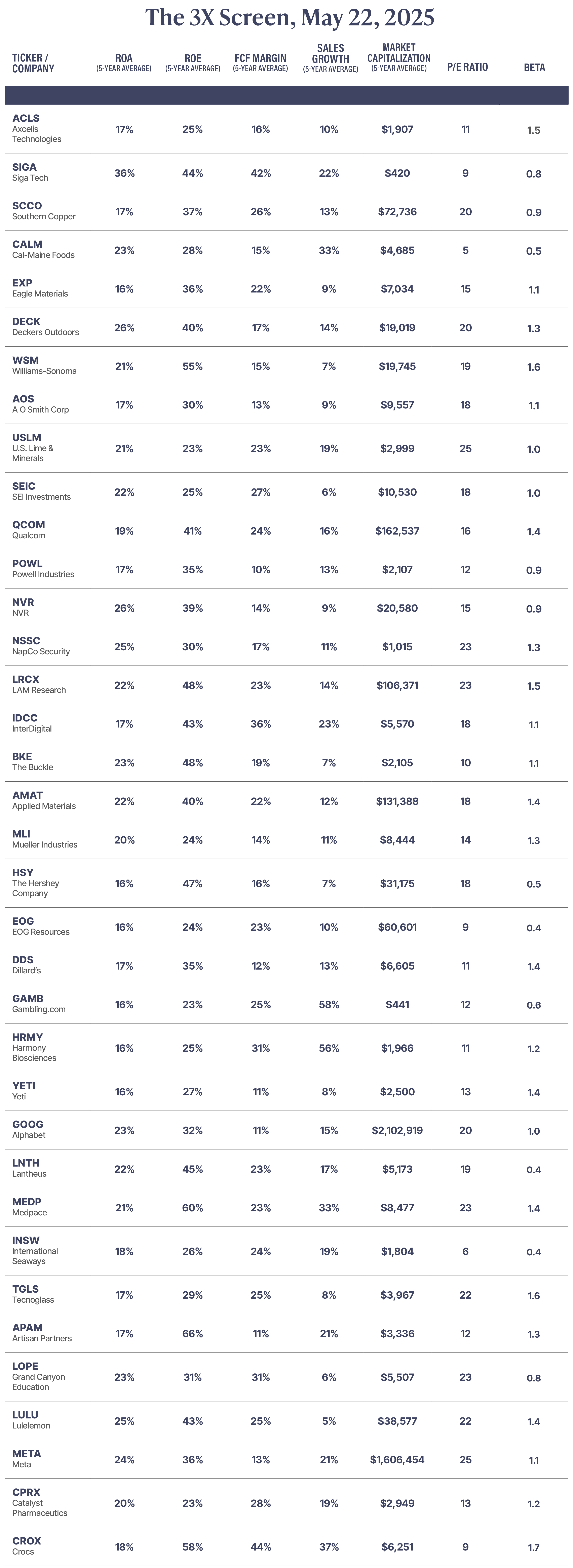The image size is (573, 1568).
Task: Select the SIGA ticker symbol
Action: 24,167
